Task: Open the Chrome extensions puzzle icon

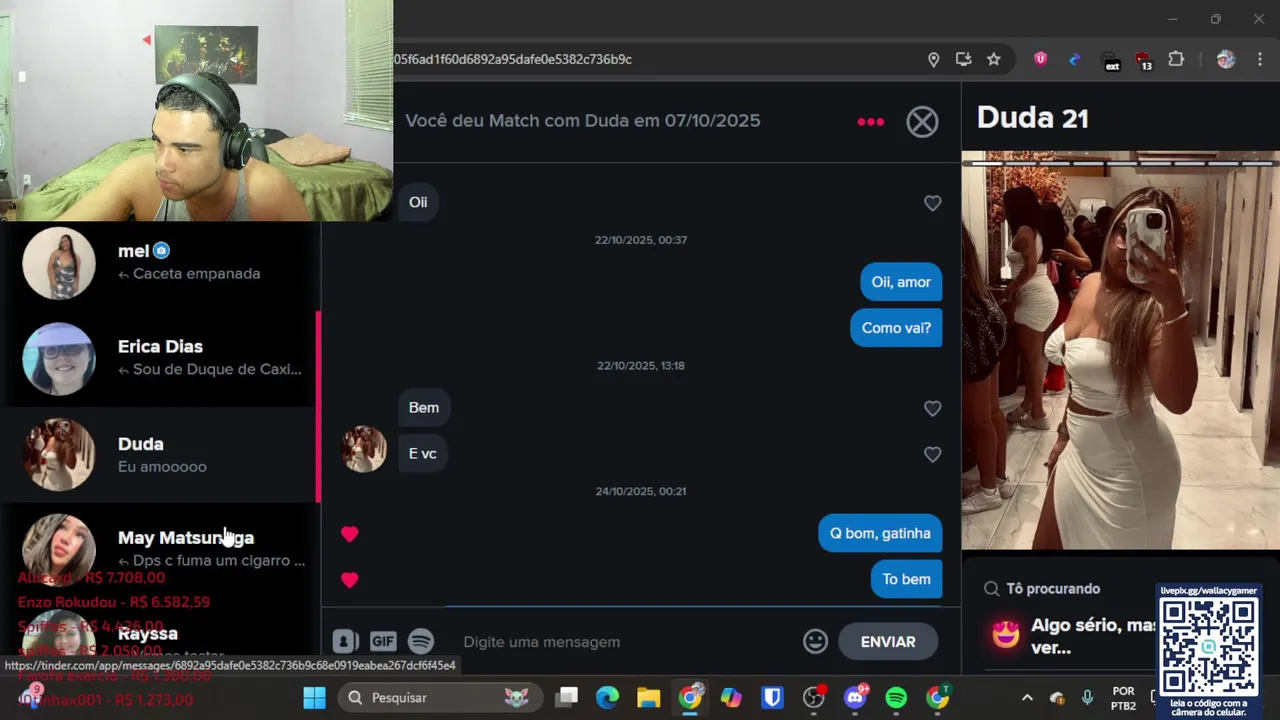Action: pos(1176,59)
